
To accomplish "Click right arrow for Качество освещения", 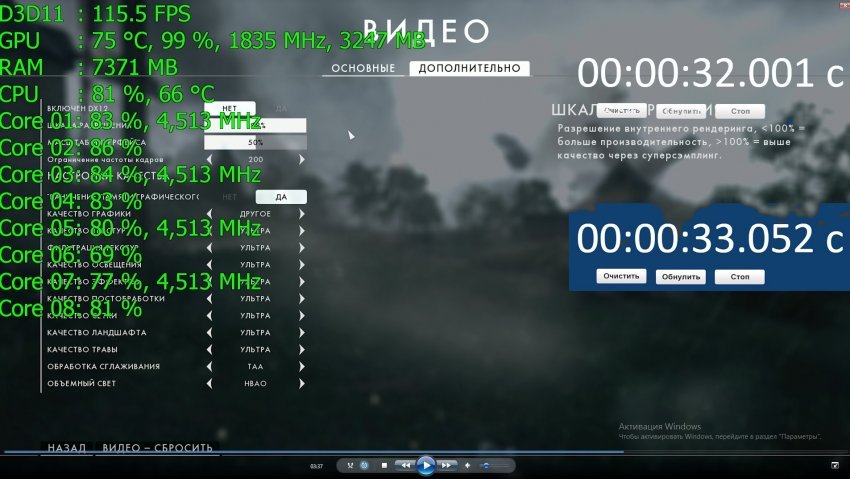I will [x=301, y=265].
